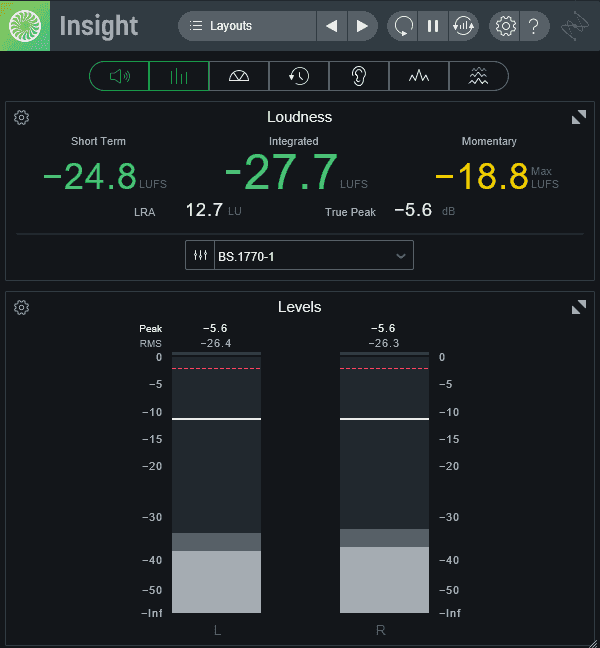This screenshot has height=648, width=600.
Task: Toggle the spectrogram waves module
Action: coord(478,76)
